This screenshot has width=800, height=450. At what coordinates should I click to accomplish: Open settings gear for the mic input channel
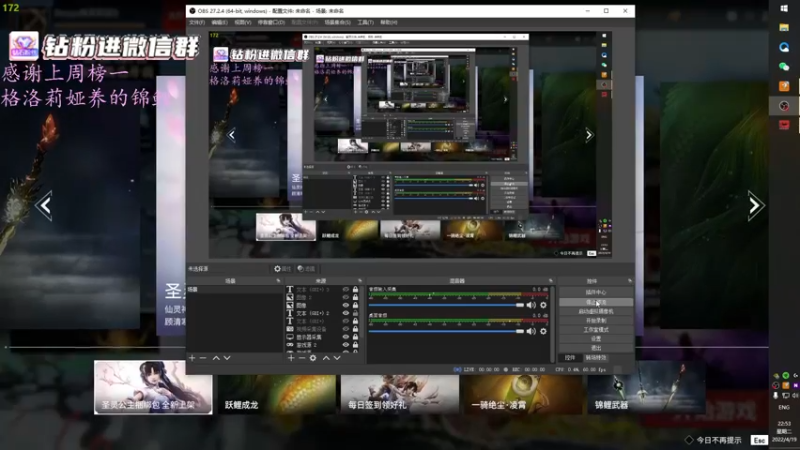point(543,305)
